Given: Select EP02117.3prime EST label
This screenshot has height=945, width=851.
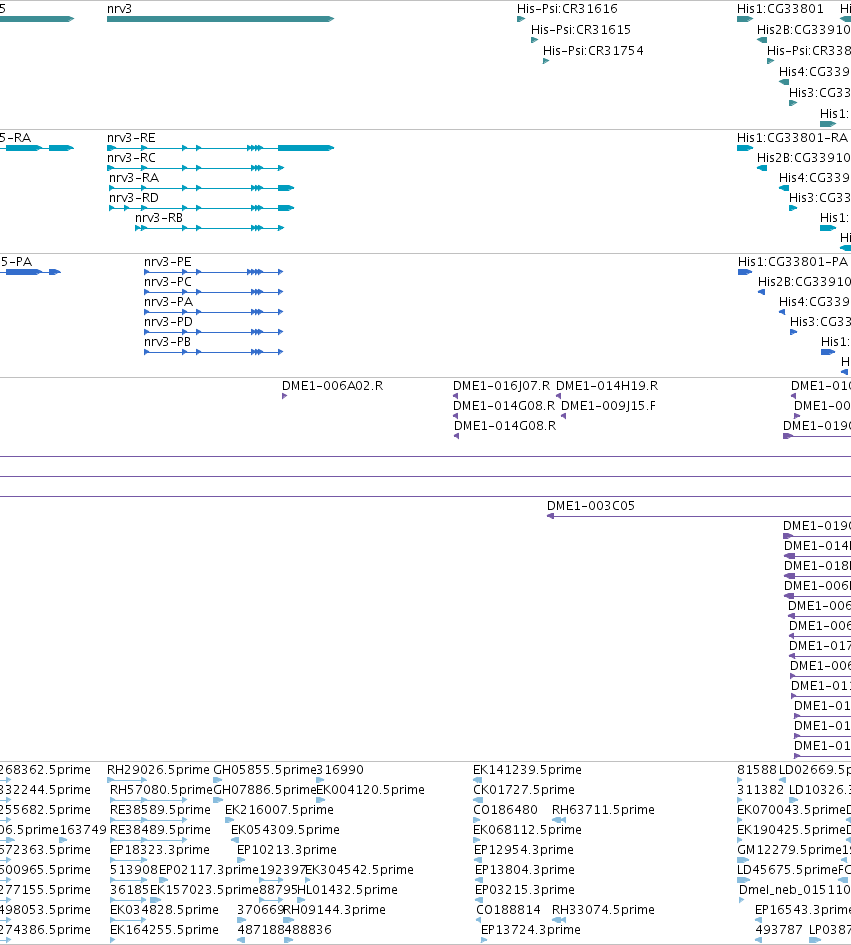Looking at the screenshot, I should coord(209,870).
